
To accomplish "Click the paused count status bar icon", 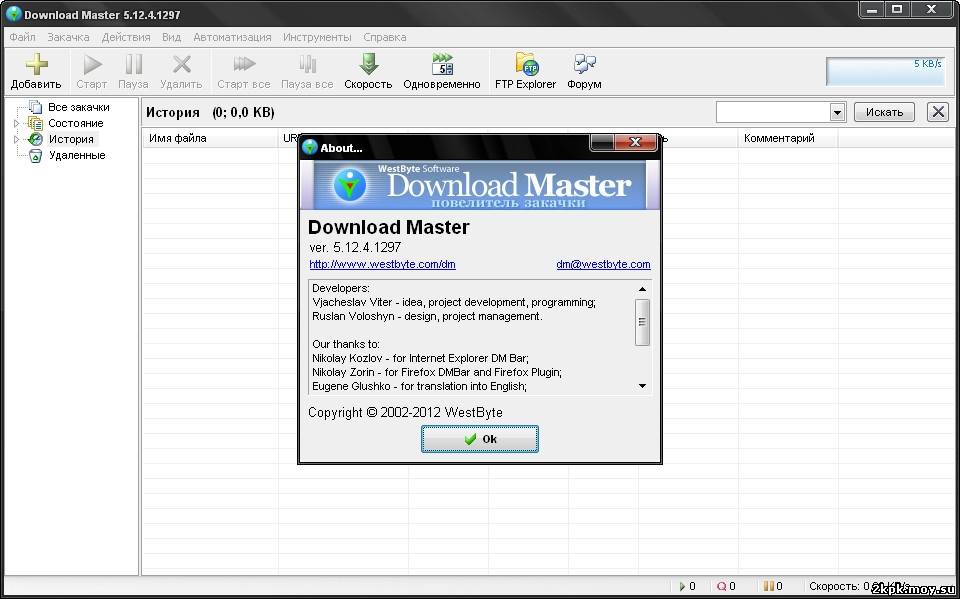I will coord(768,587).
